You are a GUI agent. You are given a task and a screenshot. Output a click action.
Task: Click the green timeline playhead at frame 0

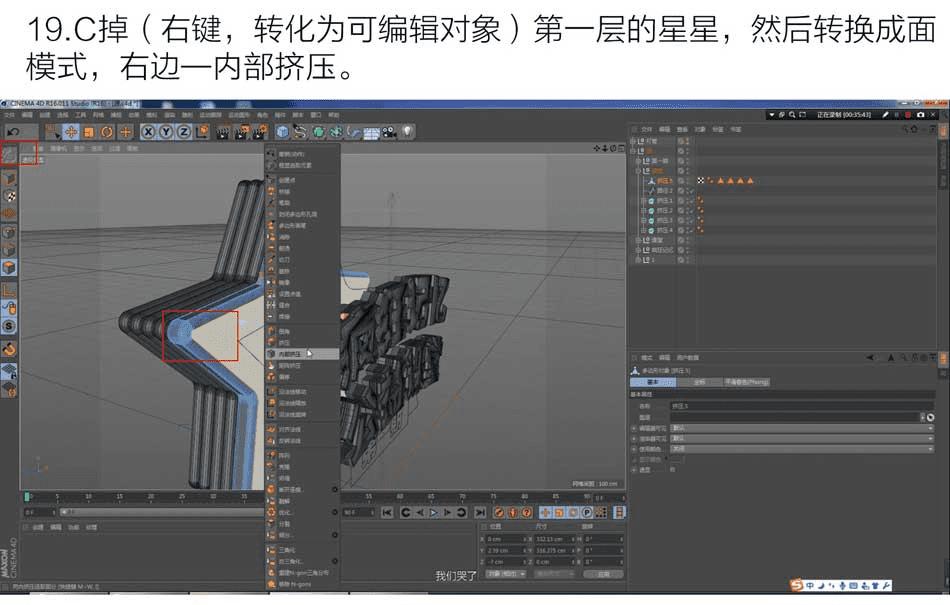[27, 497]
